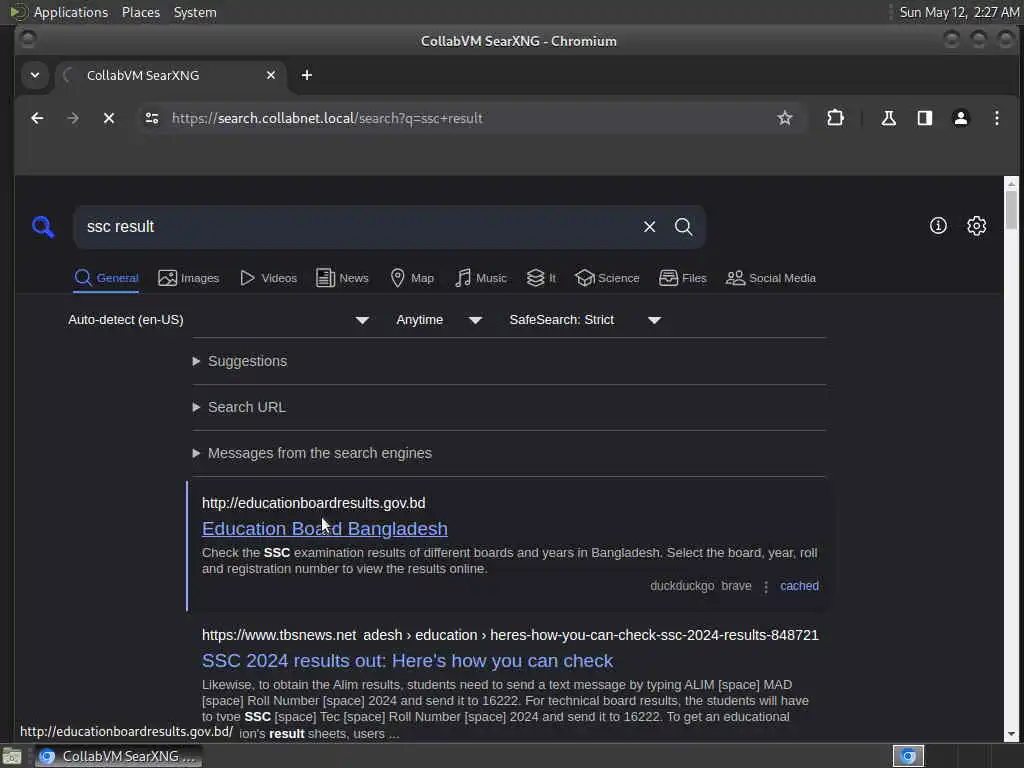The height and width of the screenshot is (768, 1024).
Task: Click the tbsnews.net result URL
Action: (x=510, y=635)
